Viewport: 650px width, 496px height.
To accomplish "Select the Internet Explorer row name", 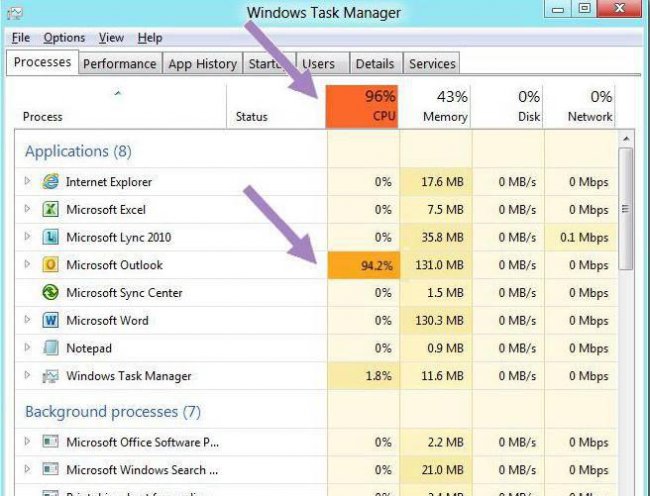I will tap(109, 182).
